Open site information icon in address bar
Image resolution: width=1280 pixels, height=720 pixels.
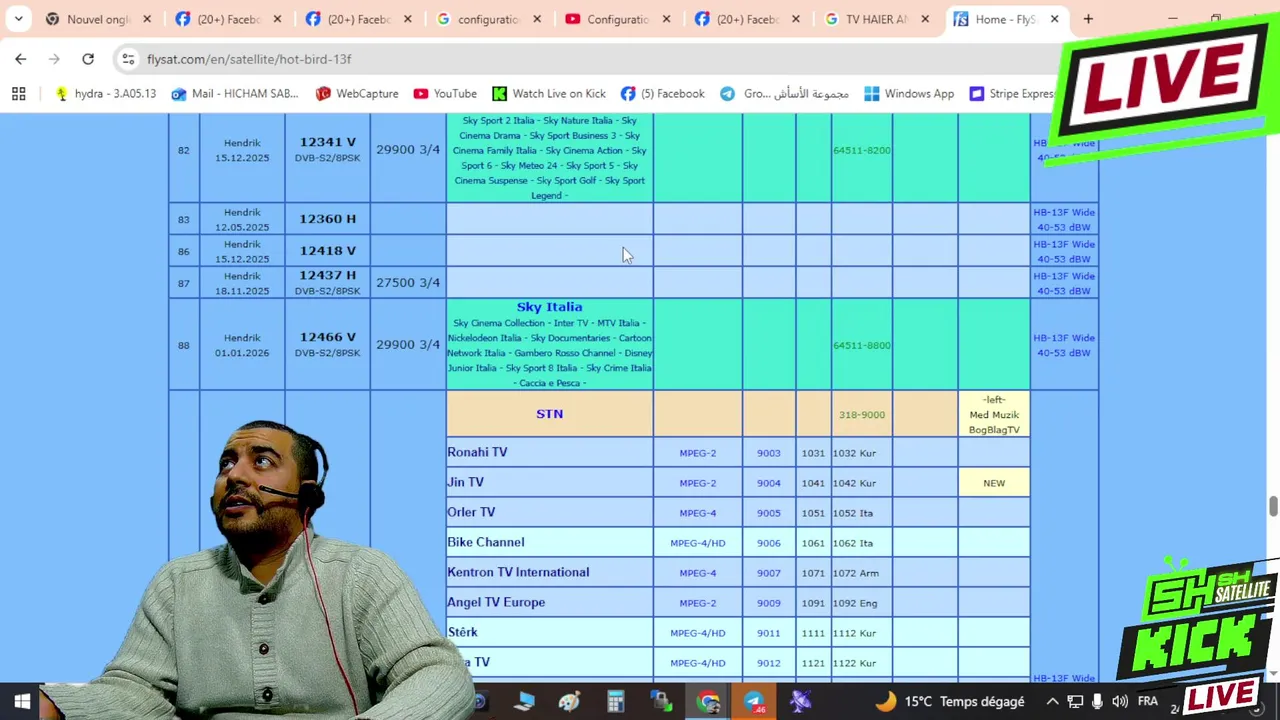click(x=128, y=59)
